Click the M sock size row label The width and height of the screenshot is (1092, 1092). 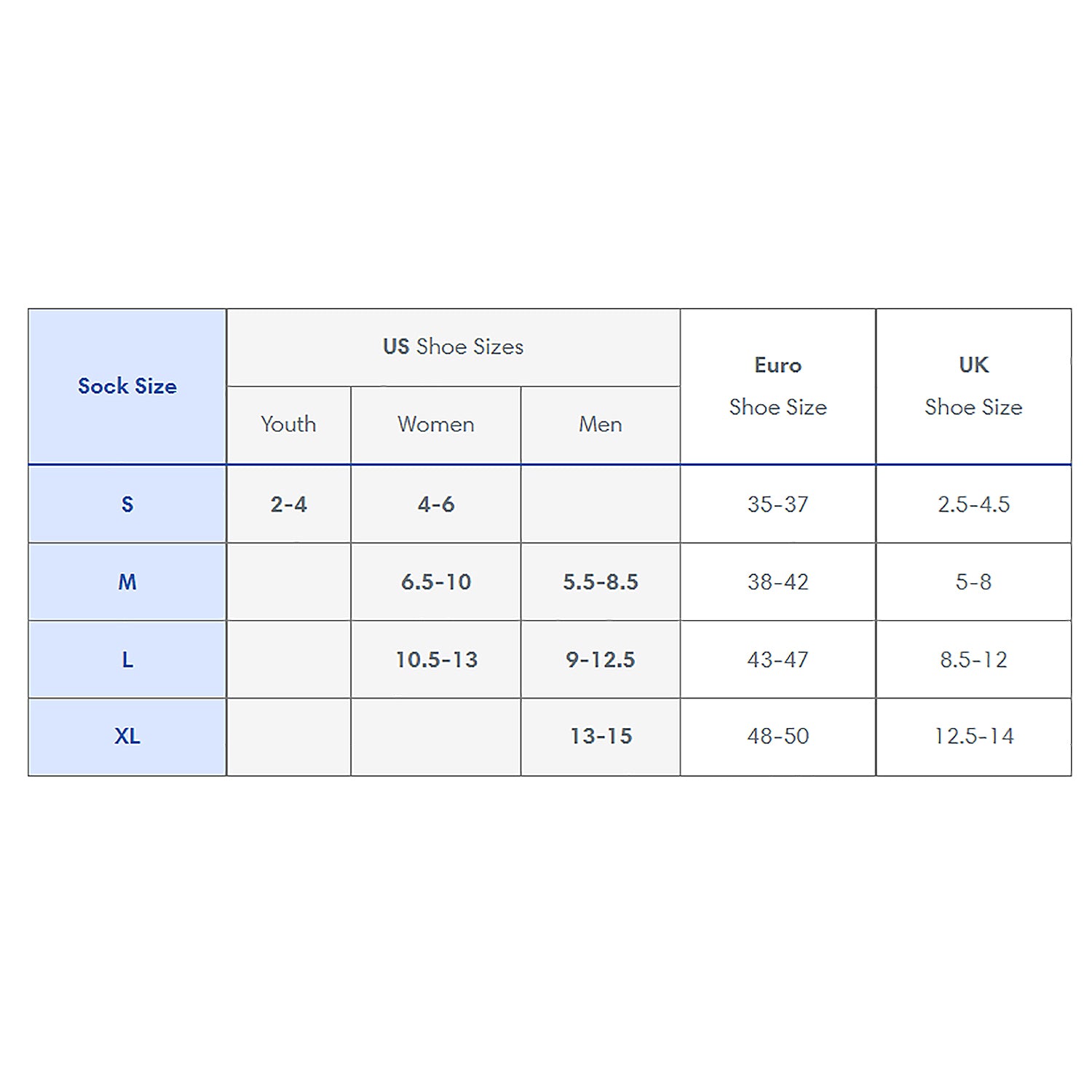click(127, 582)
